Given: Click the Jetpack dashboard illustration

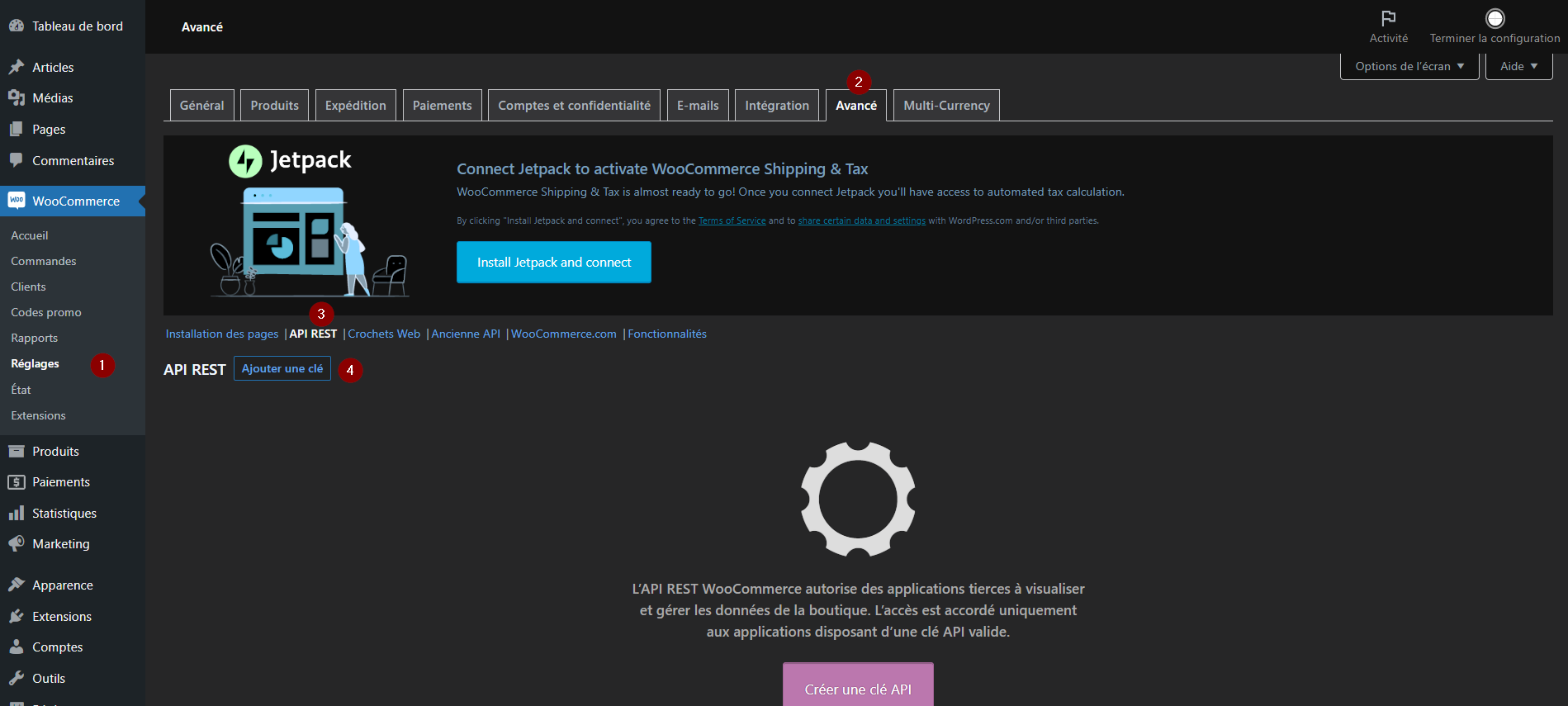Looking at the screenshot, I should tap(310, 242).
